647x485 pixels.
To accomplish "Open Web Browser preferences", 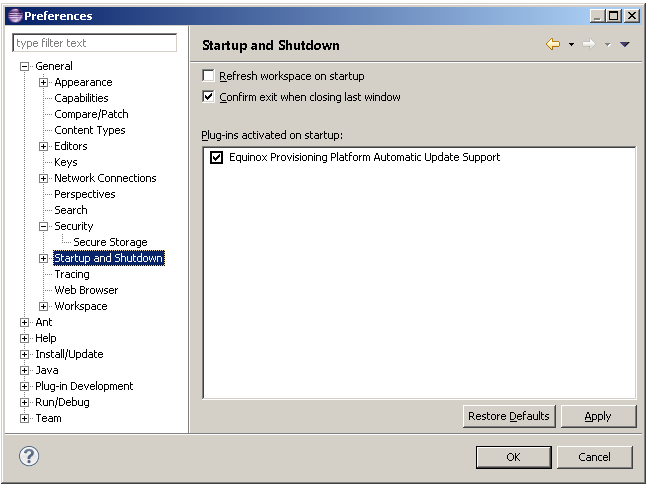I will (x=86, y=290).
